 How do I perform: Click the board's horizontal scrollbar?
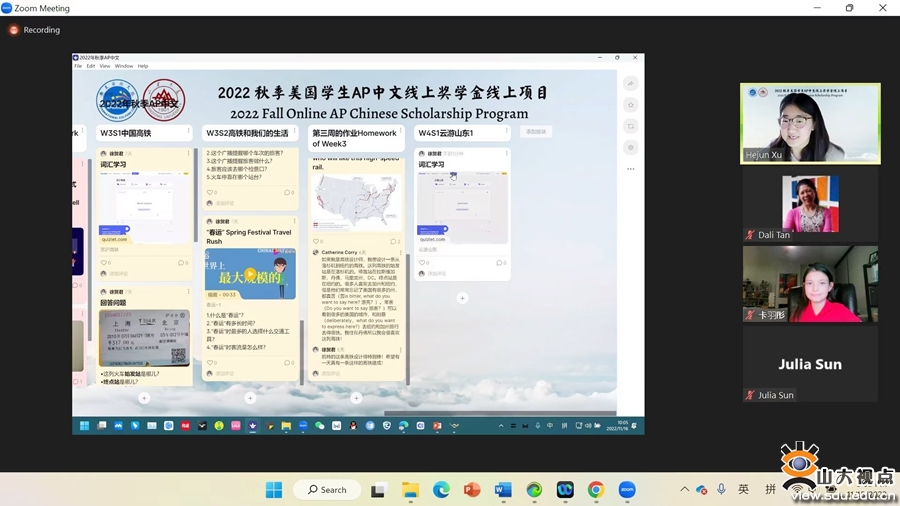[500, 412]
